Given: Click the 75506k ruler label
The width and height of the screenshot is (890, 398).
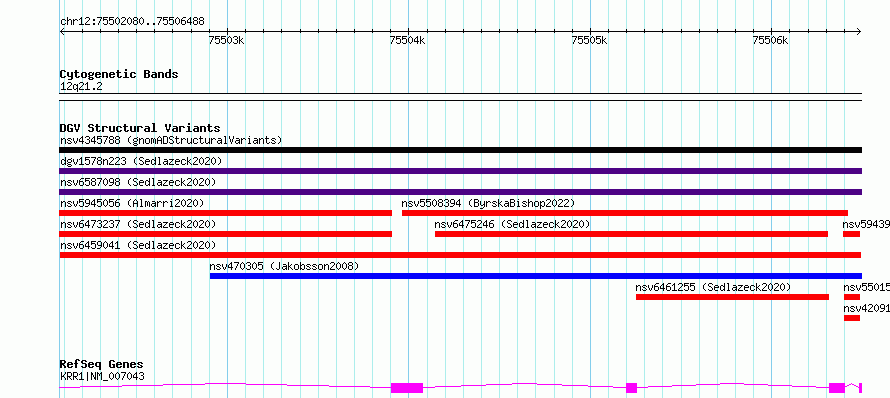Looking at the screenshot, I should [x=771, y=40].
